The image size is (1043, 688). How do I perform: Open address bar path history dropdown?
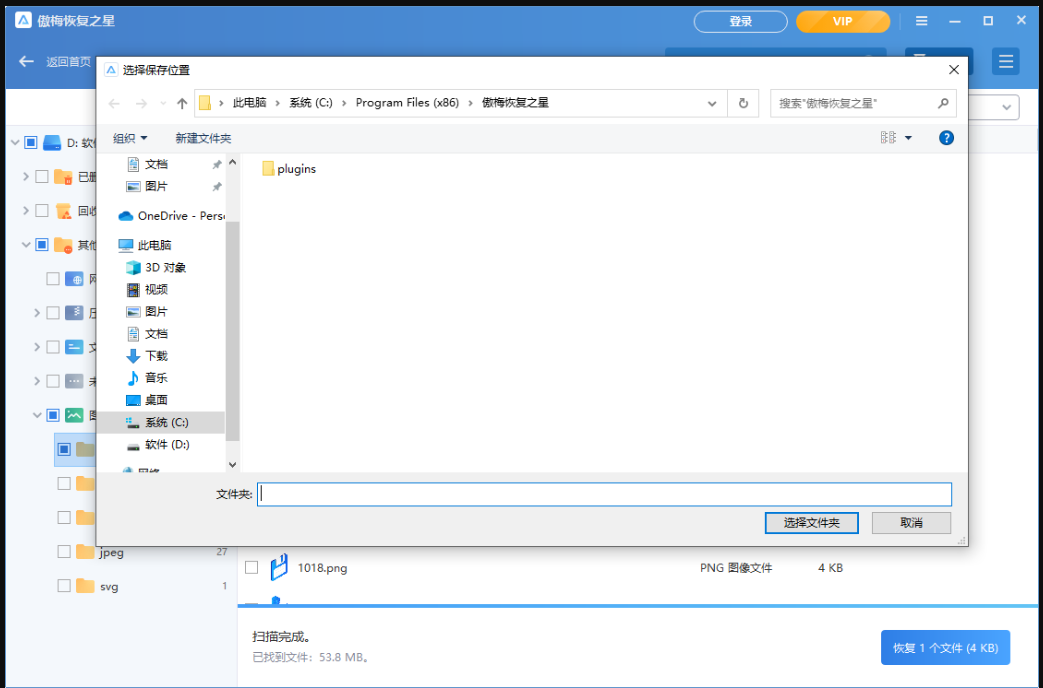tap(712, 103)
